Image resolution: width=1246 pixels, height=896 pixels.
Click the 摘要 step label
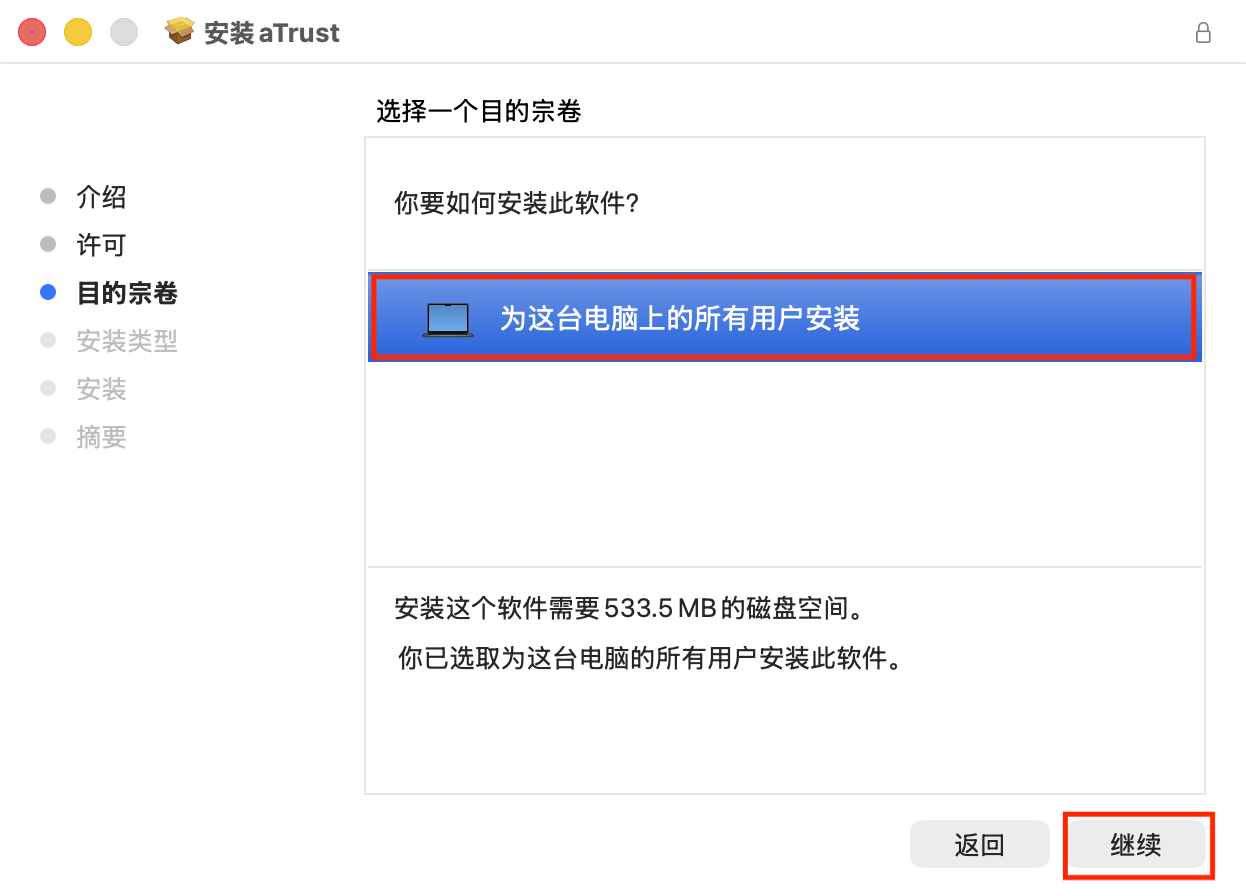click(x=102, y=437)
